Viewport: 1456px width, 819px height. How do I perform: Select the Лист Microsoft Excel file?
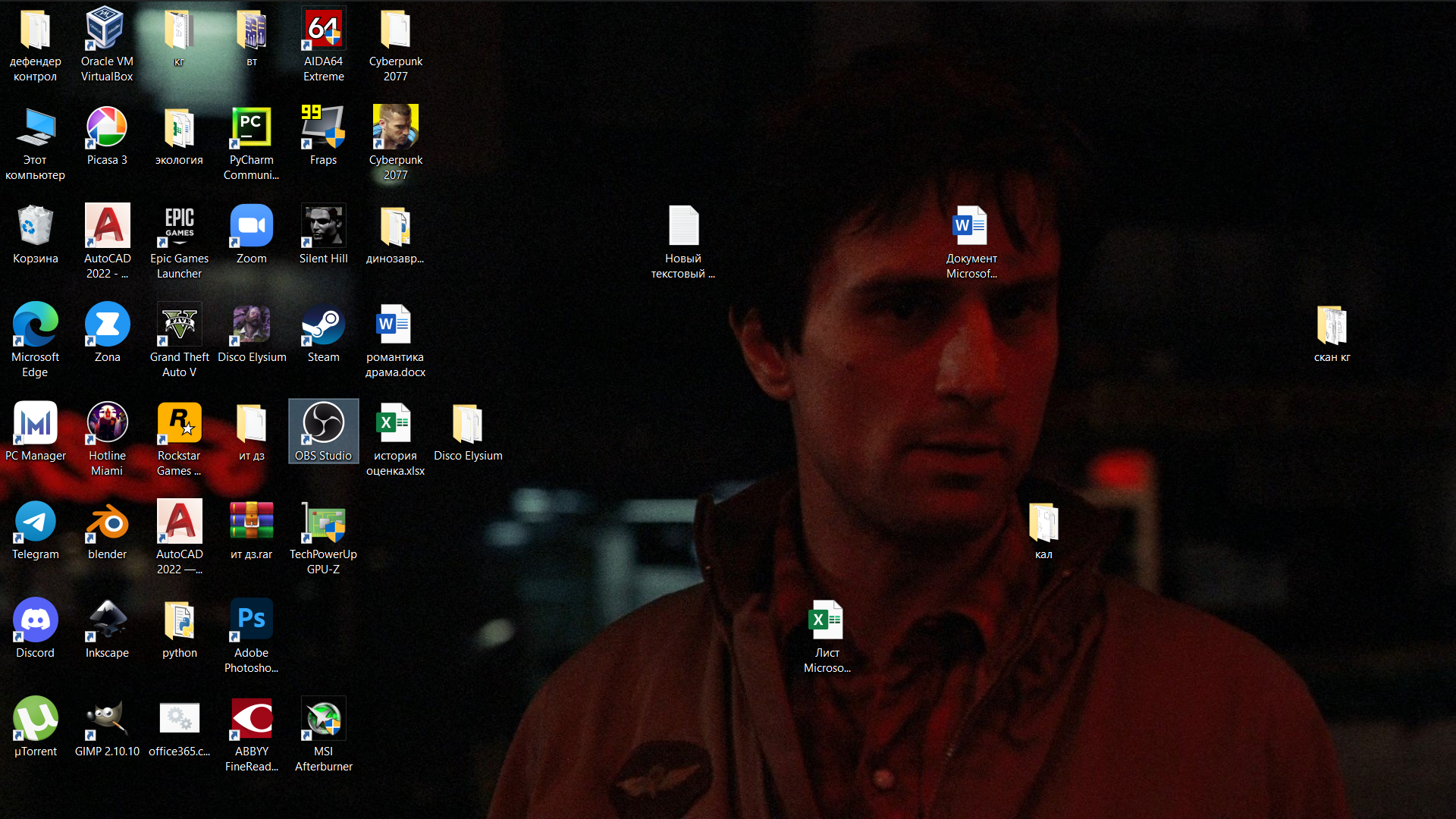(x=827, y=635)
